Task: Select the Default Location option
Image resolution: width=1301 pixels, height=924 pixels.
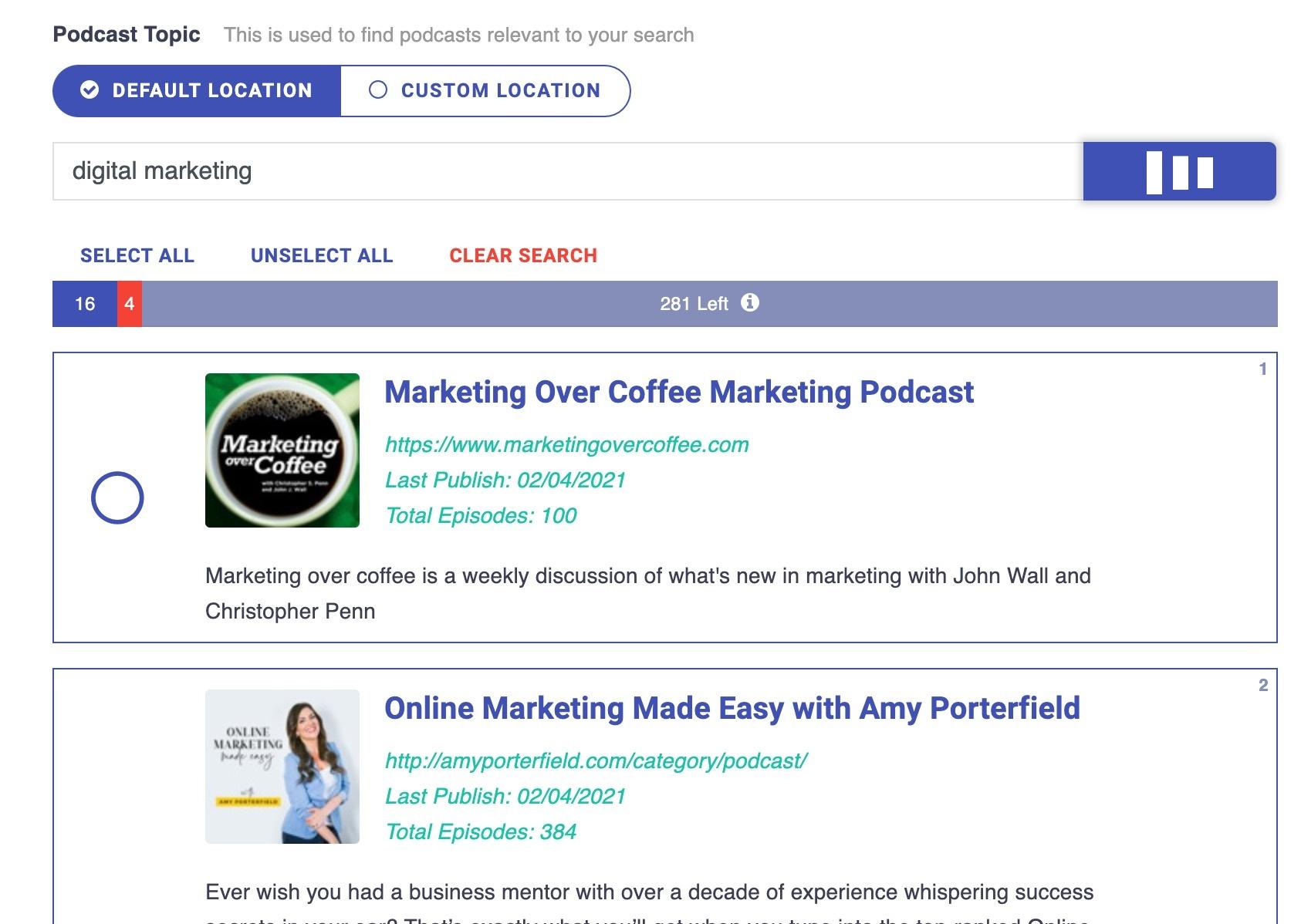Action: pos(197,91)
